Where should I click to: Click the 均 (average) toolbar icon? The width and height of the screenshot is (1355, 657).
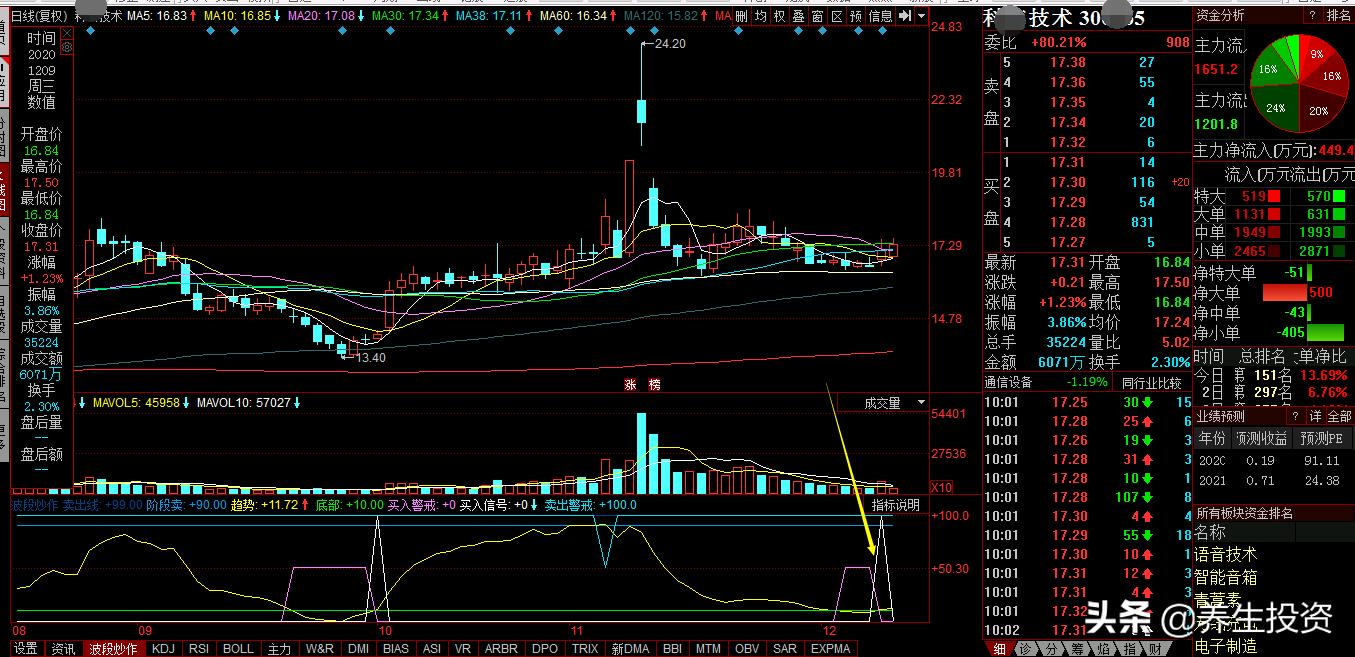coord(760,16)
